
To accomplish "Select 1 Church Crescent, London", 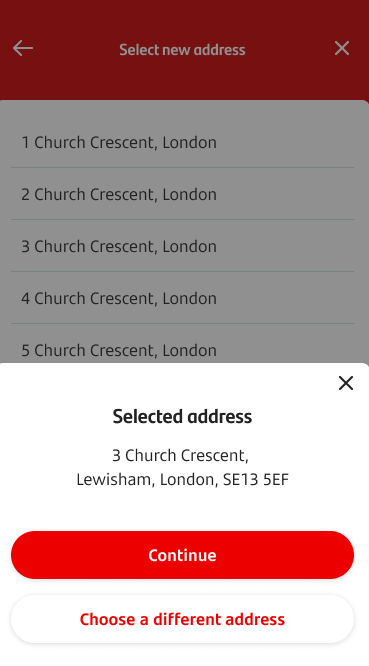I will 182,142.
